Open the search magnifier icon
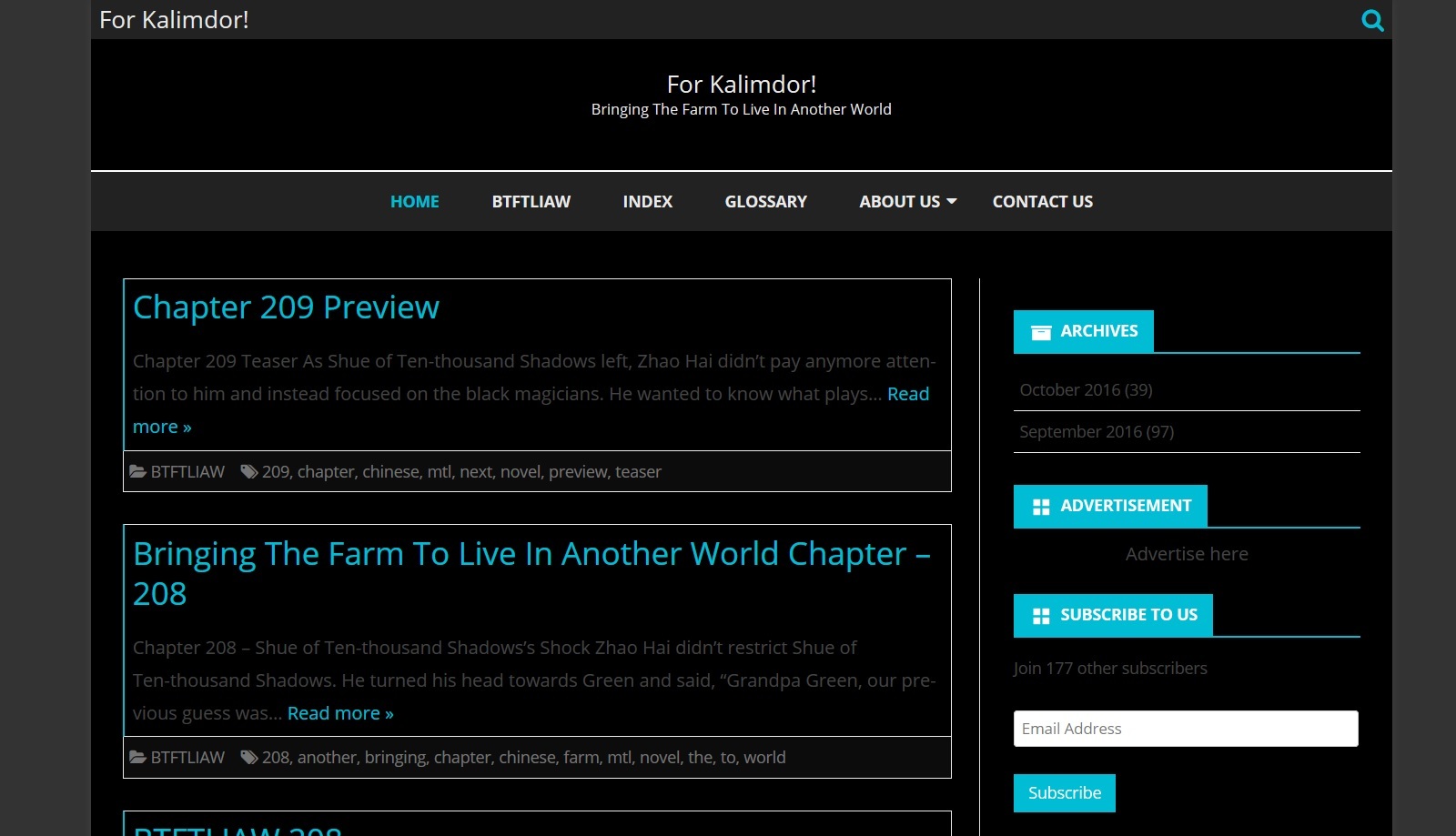The image size is (1456, 836). coord(1372,20)
